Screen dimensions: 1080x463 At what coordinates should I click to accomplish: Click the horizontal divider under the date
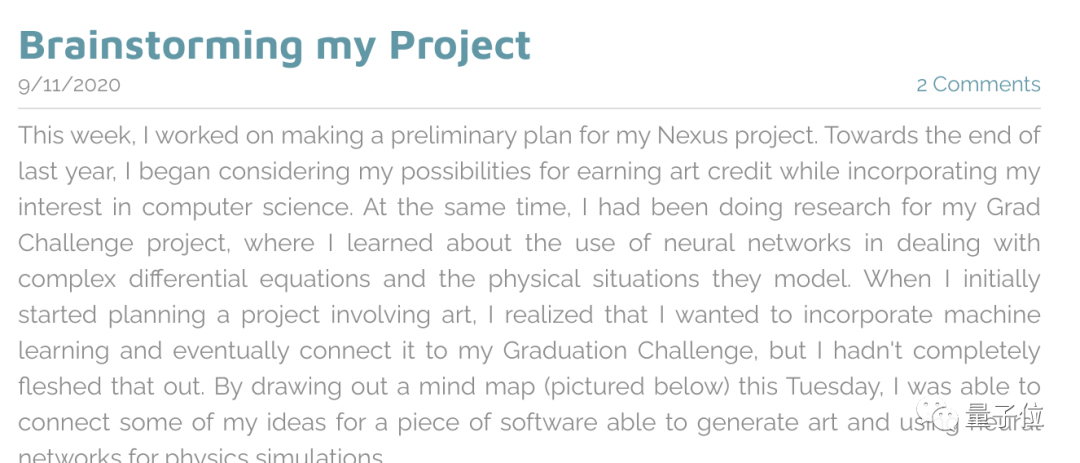point(529,108)
